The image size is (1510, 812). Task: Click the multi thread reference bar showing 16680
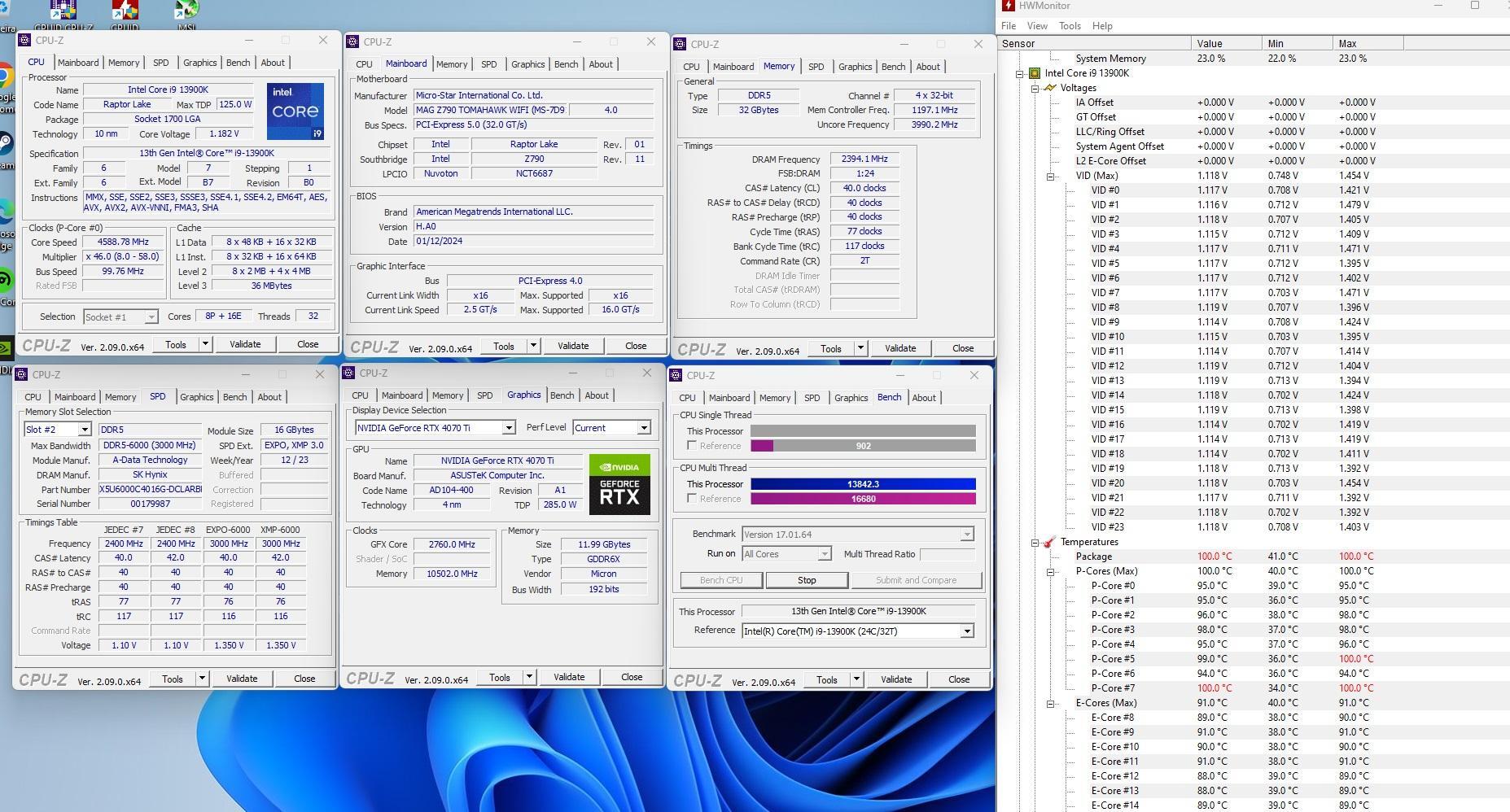(x=863, y=499)
